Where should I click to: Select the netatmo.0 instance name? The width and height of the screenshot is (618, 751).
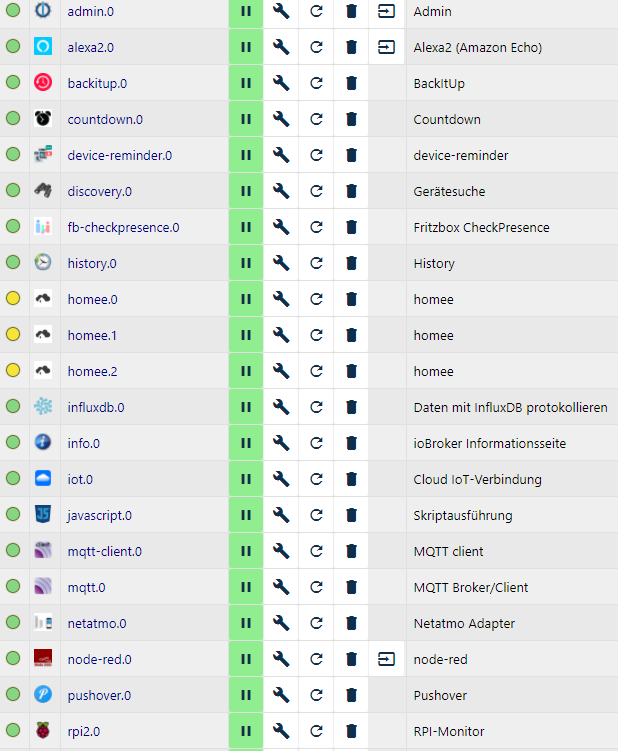tap(97, 623)
